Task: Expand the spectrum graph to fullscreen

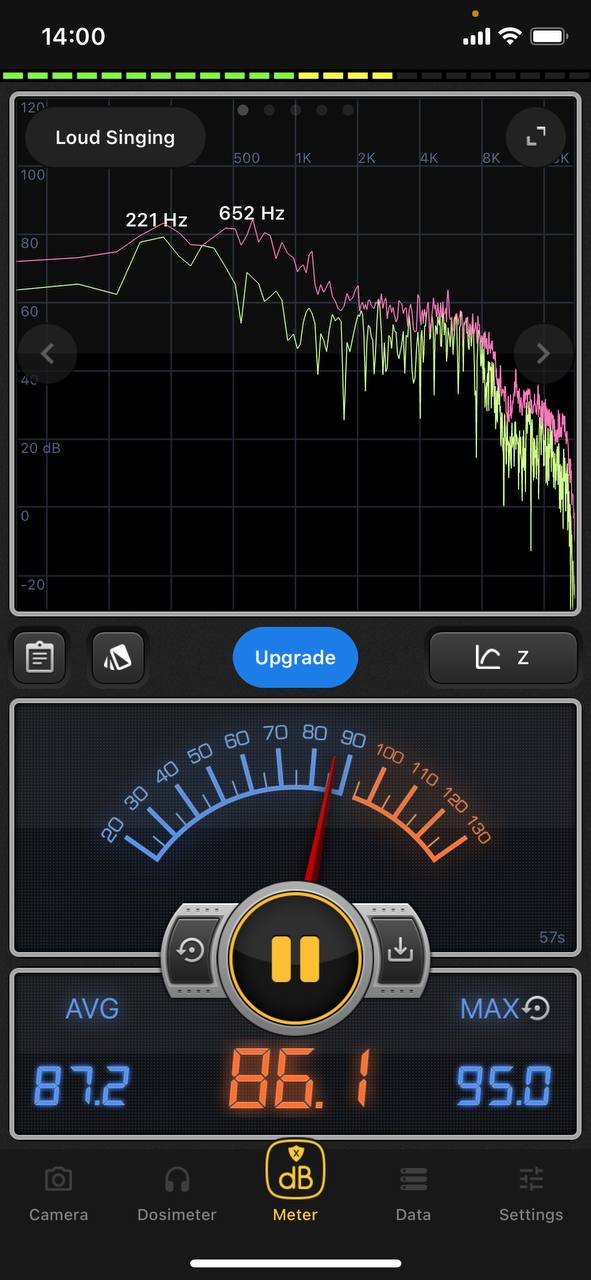Action: (536, 137)
